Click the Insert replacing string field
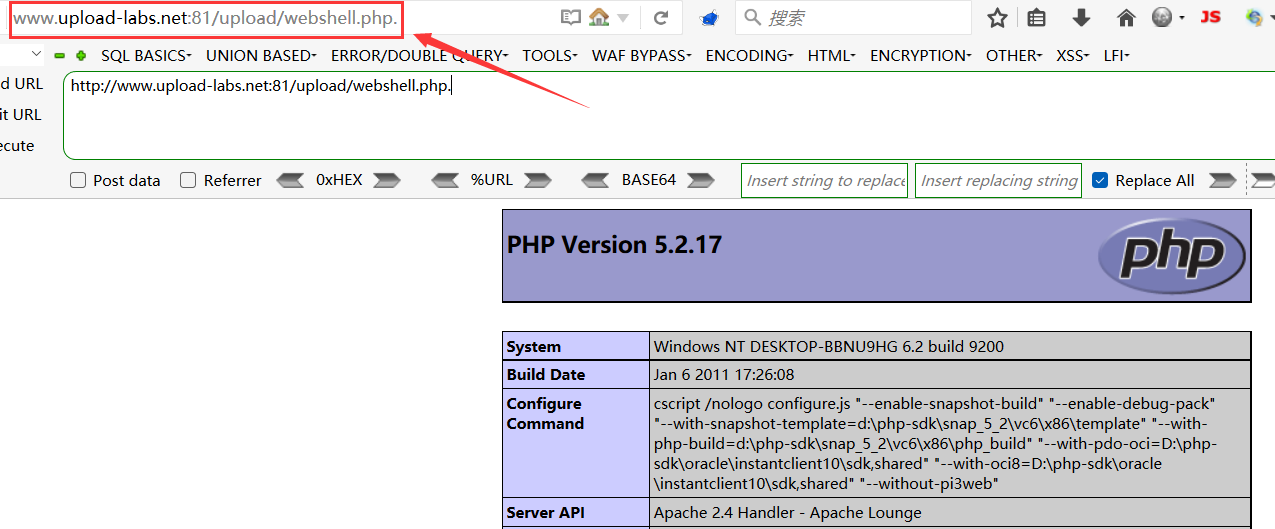This screenshot has width=1275, height=529. coord(998,180)
